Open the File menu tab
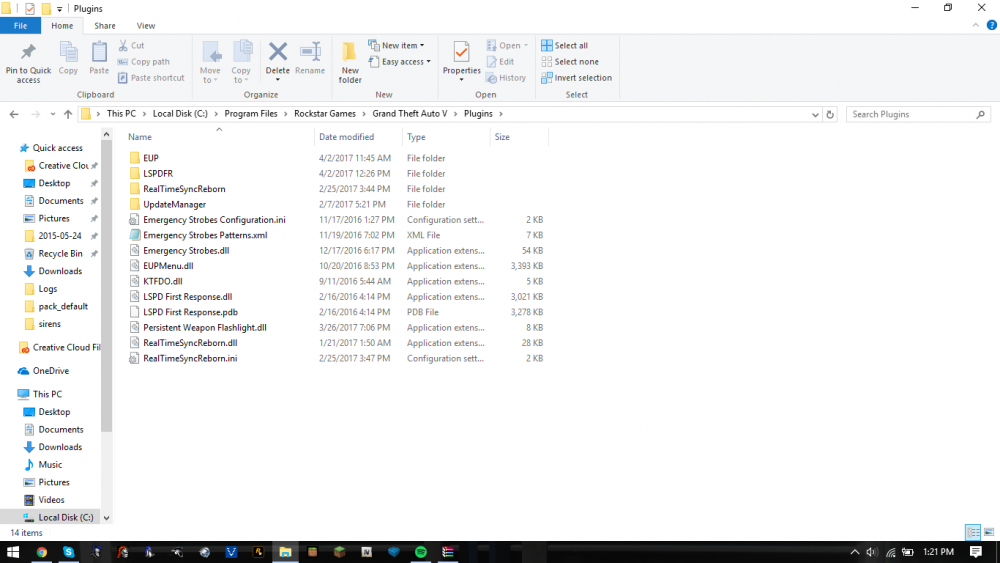 point(20,26)
